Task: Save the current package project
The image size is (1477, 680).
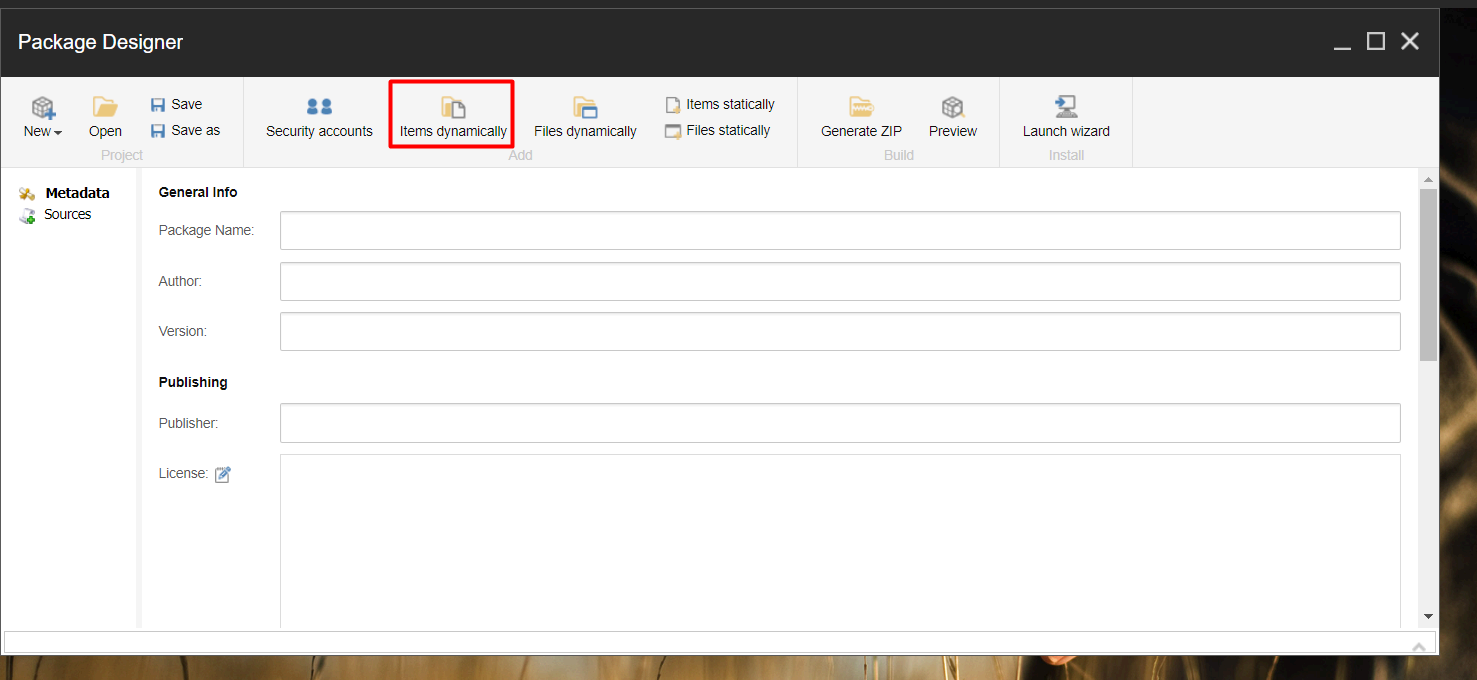Action: coord(176,104)
